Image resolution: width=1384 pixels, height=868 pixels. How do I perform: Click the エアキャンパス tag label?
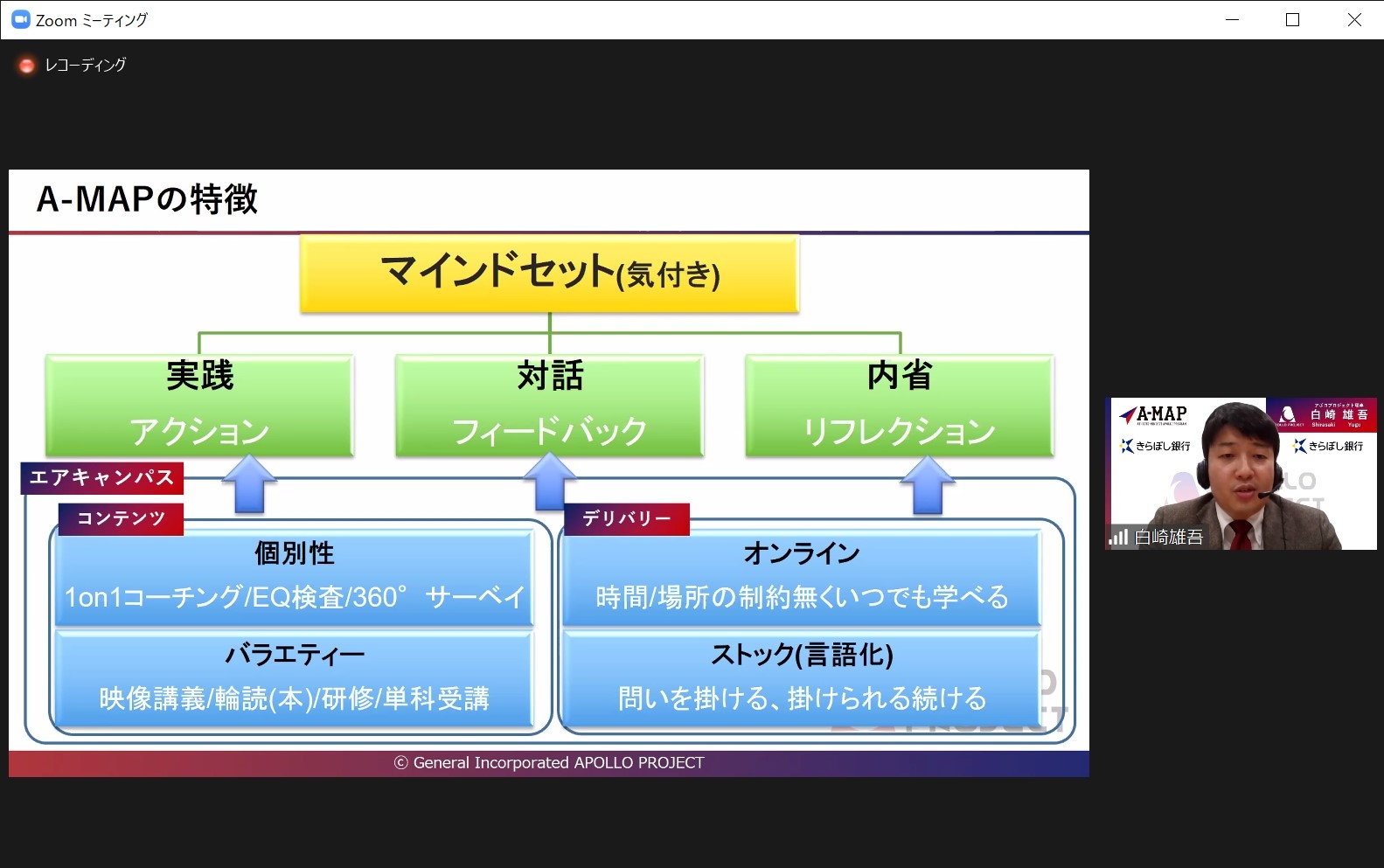[x=102, y=478]
